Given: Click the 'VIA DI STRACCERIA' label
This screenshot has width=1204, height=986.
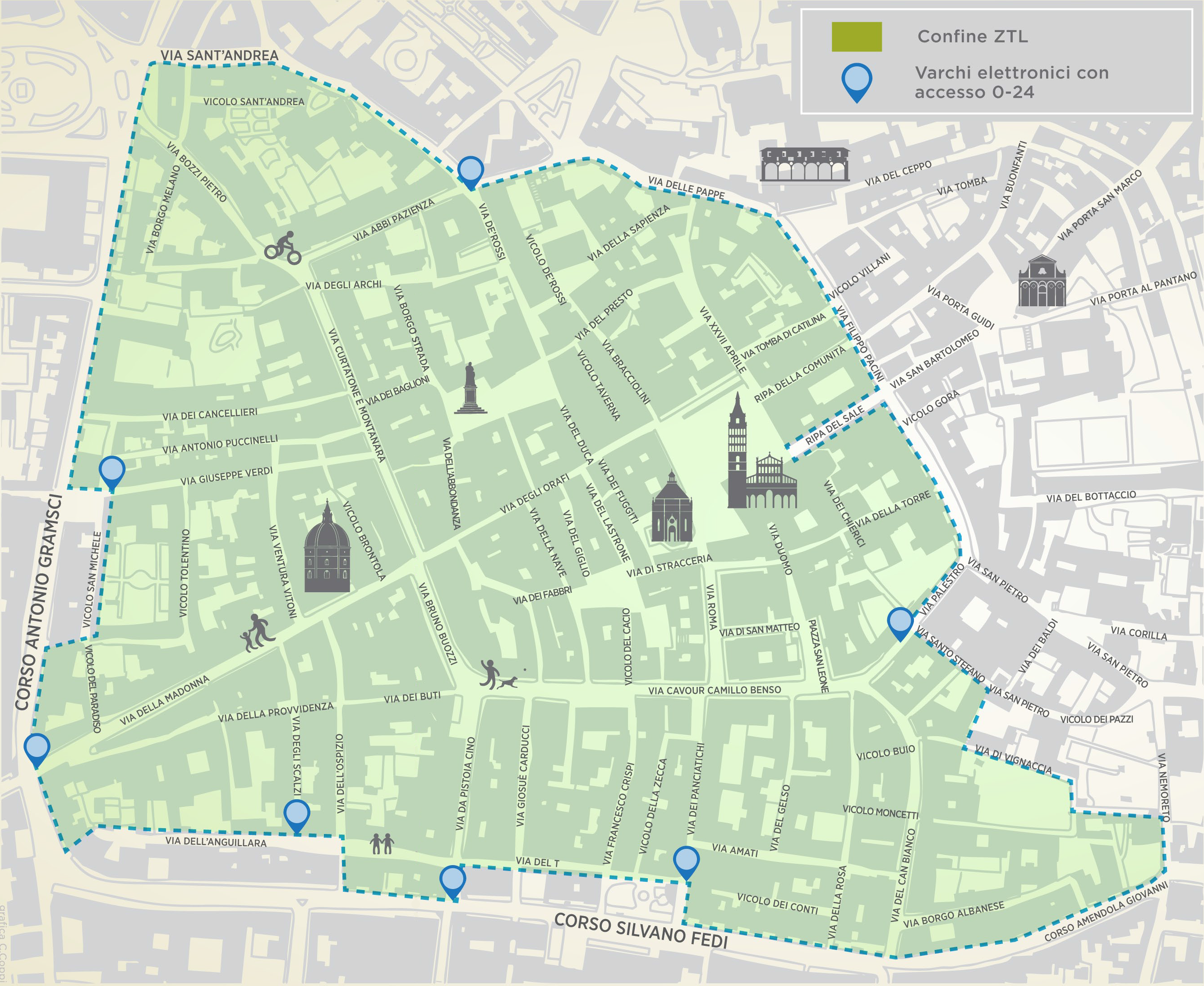Looking at the screenshot, I should coord(669,566).
